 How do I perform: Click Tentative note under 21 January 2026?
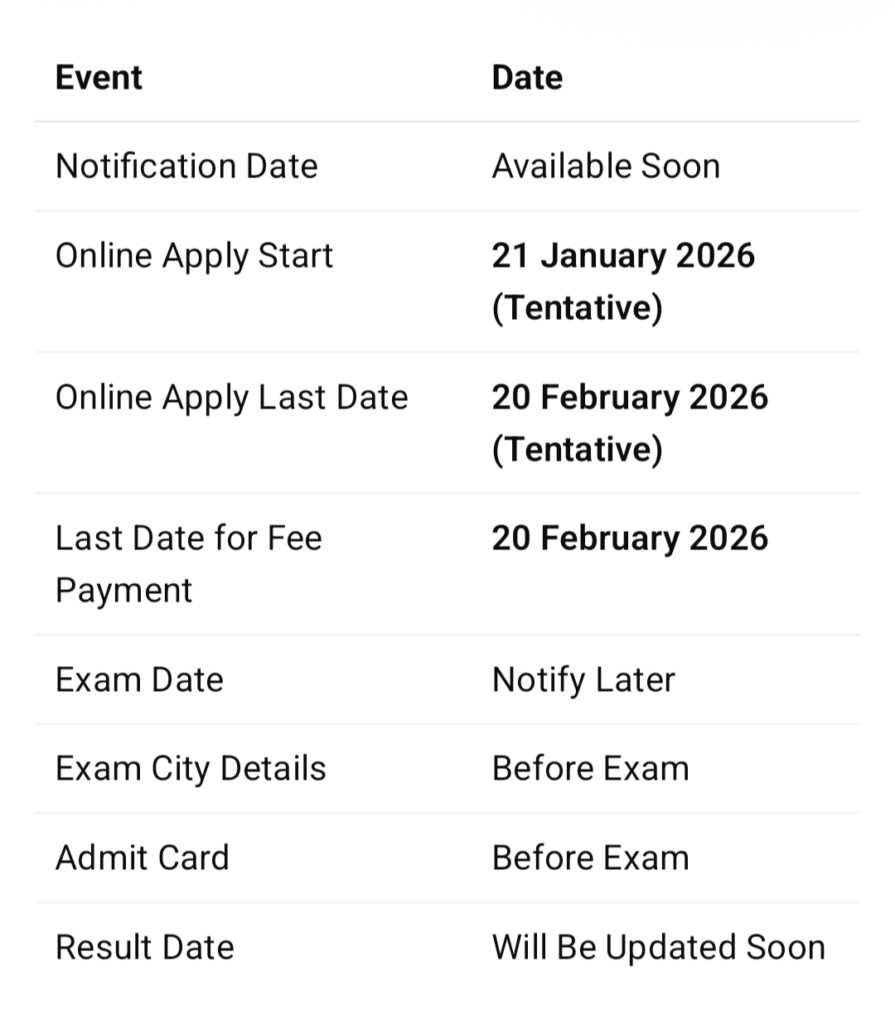pyautogui.click(x=577, y=308)
